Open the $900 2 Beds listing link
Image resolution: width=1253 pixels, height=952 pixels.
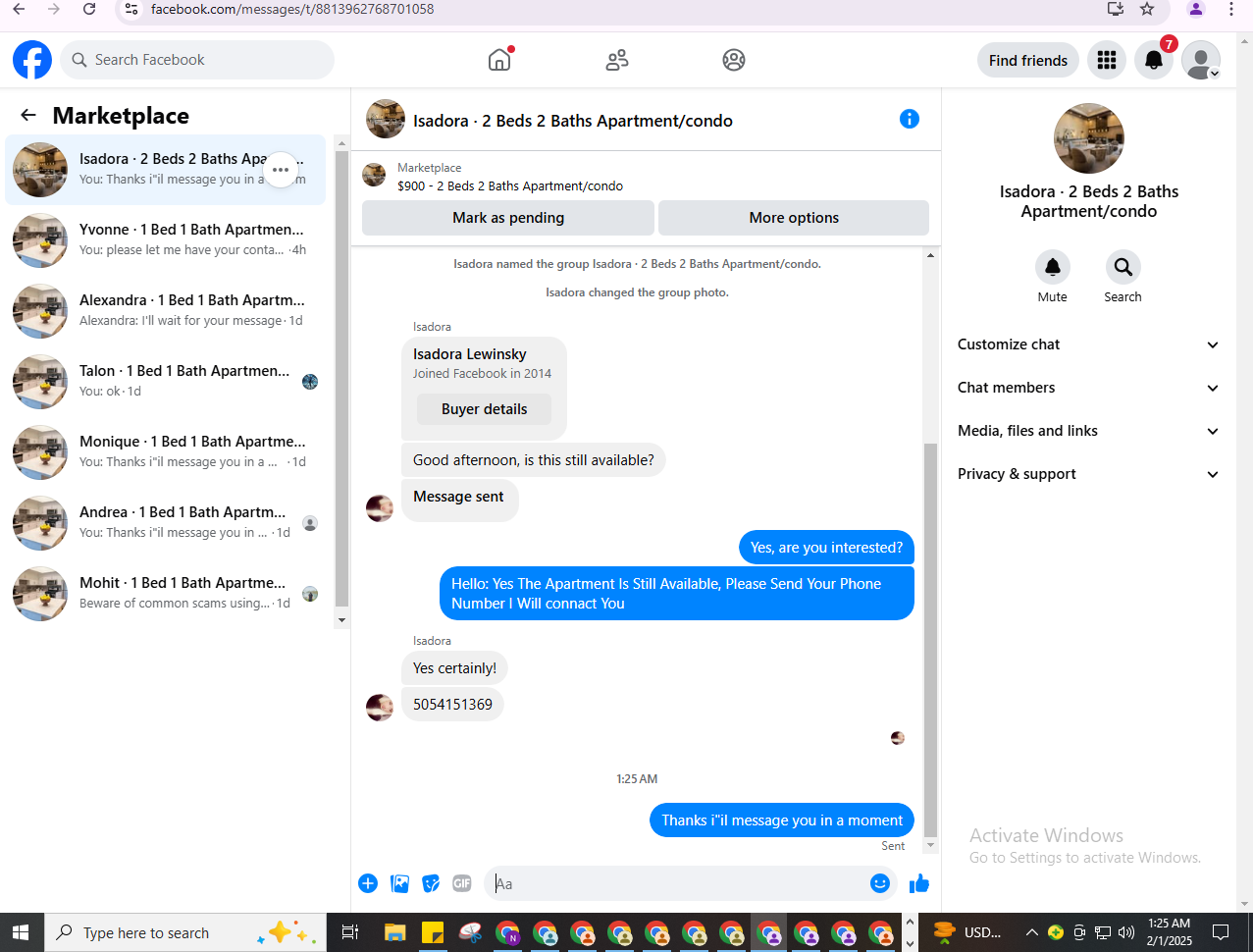(x=510, y=185)
